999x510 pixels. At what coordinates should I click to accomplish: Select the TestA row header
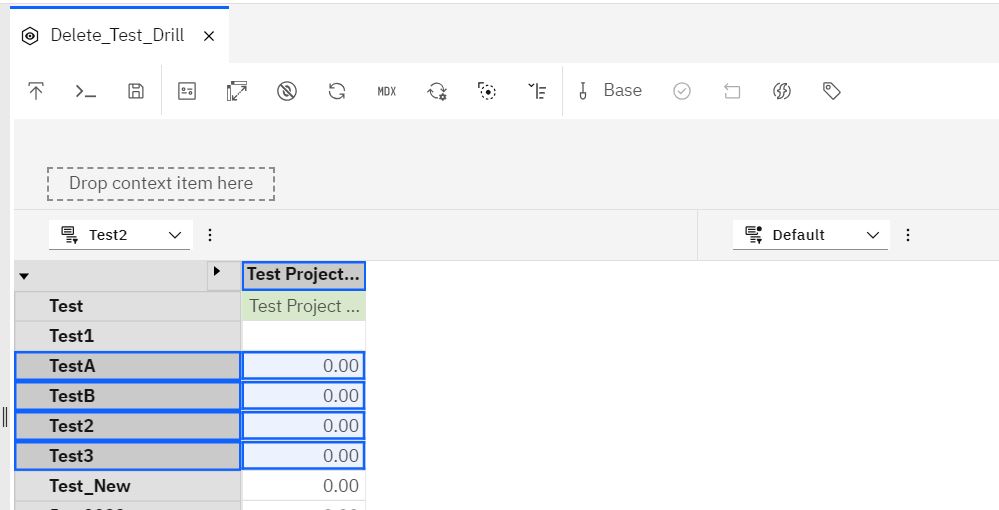tap(127, 366)
